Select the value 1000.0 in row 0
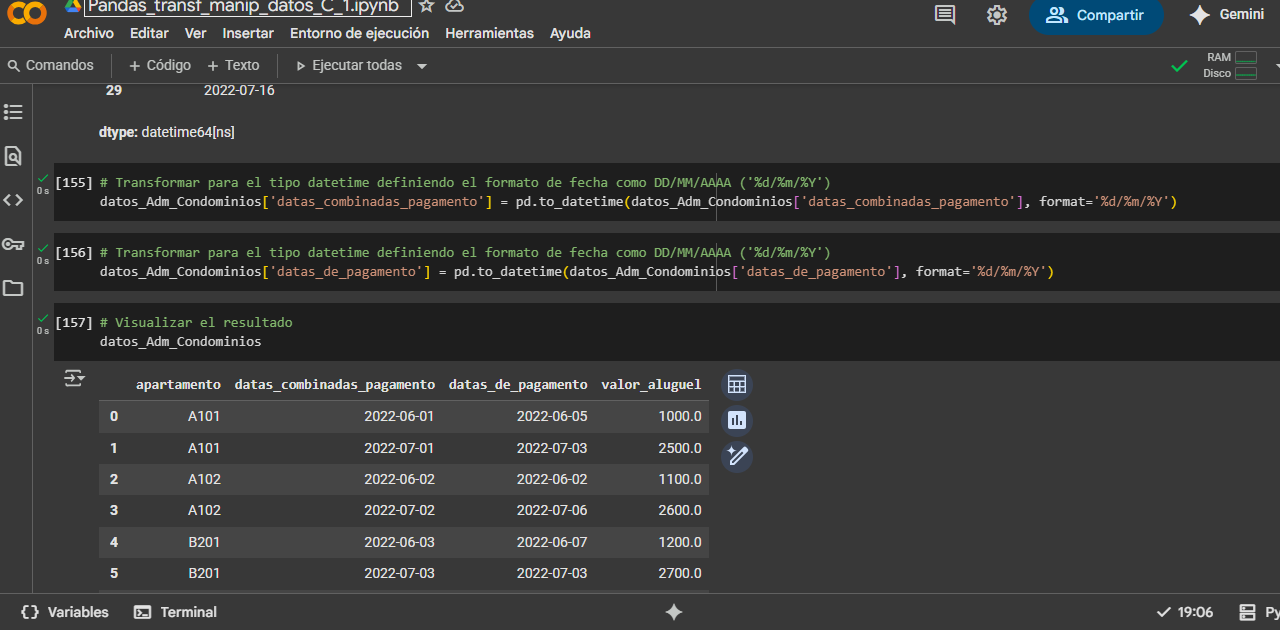Viewport: 1280px width, 630px height. pyautogui.click(x=680, y=416)
